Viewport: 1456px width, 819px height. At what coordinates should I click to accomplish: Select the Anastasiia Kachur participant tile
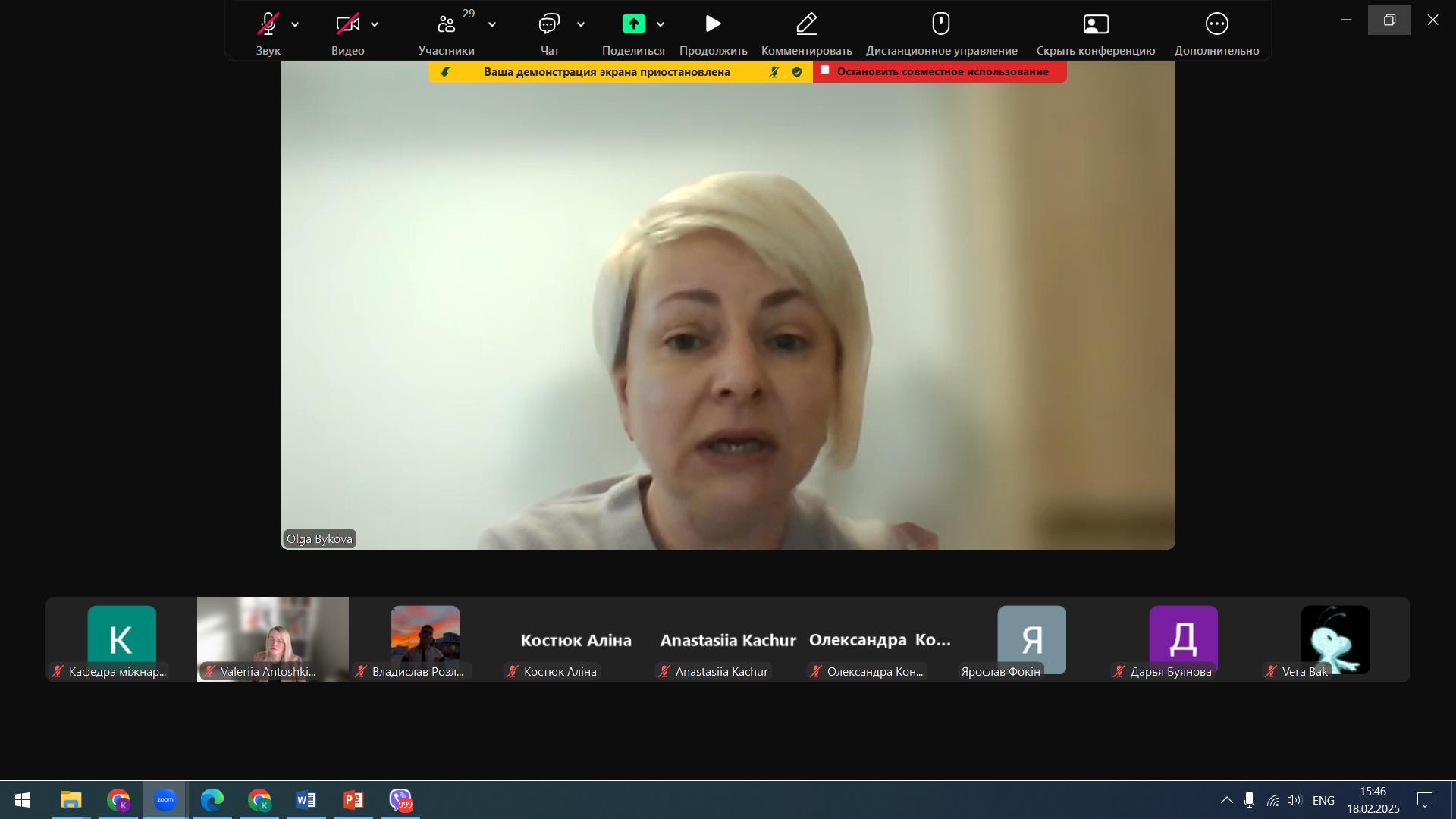pyautogui.click(x=728, y=639)
